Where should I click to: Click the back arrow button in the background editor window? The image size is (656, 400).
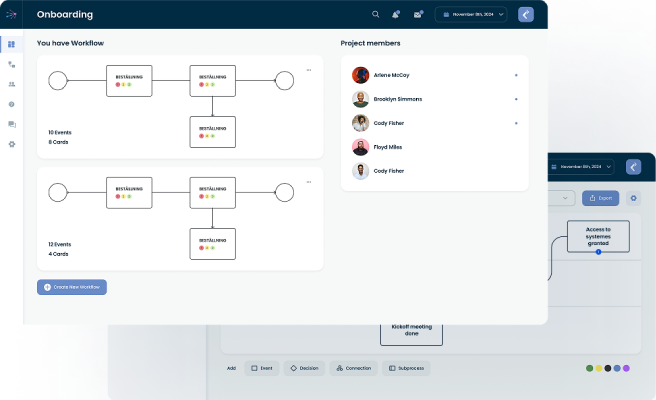tap(633, 167)
